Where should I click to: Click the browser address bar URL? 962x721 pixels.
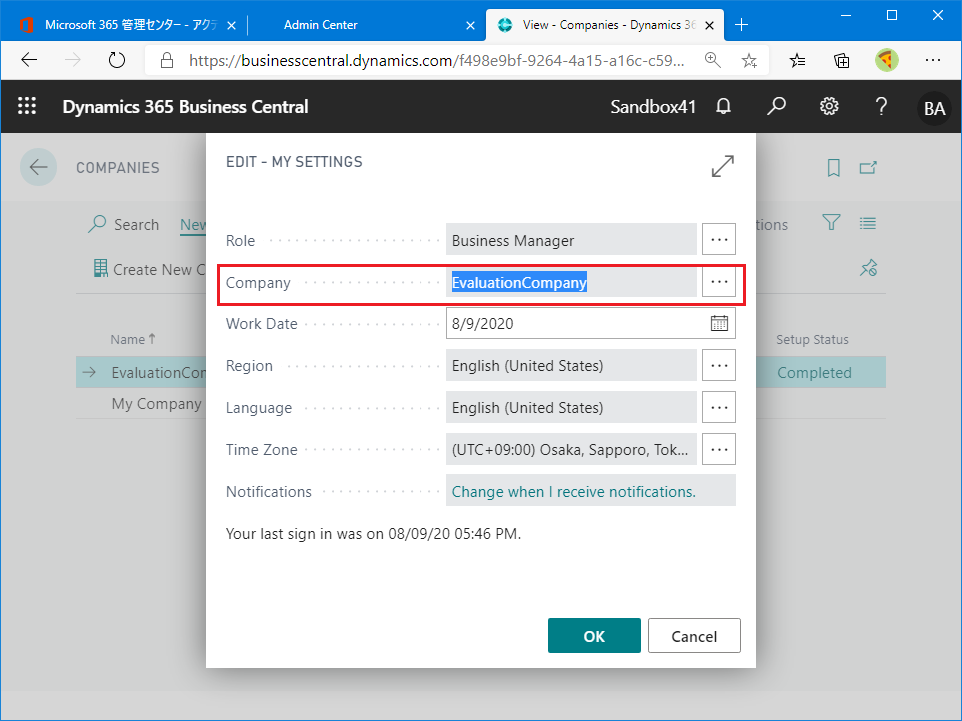[x=437, y=60]
